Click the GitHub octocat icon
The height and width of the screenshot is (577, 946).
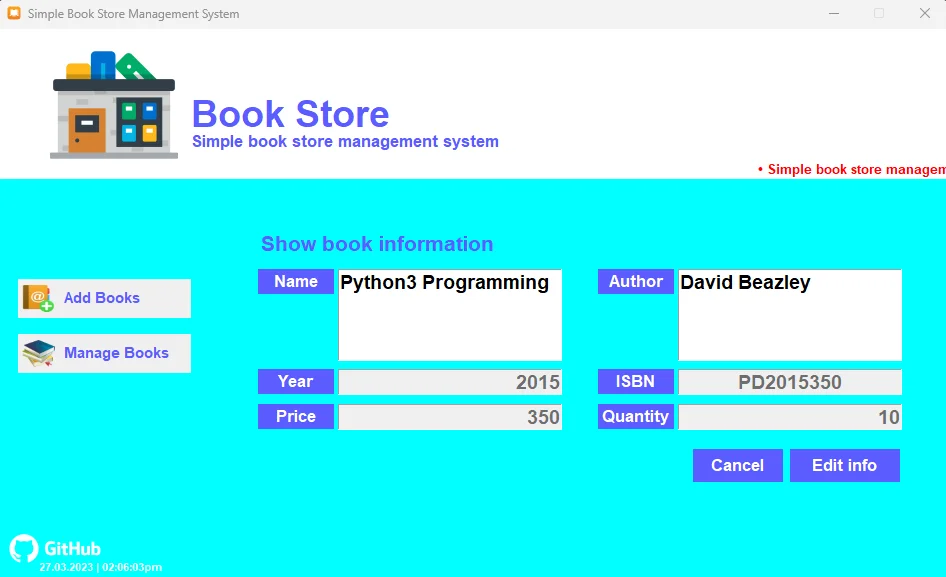click(24, 548)
